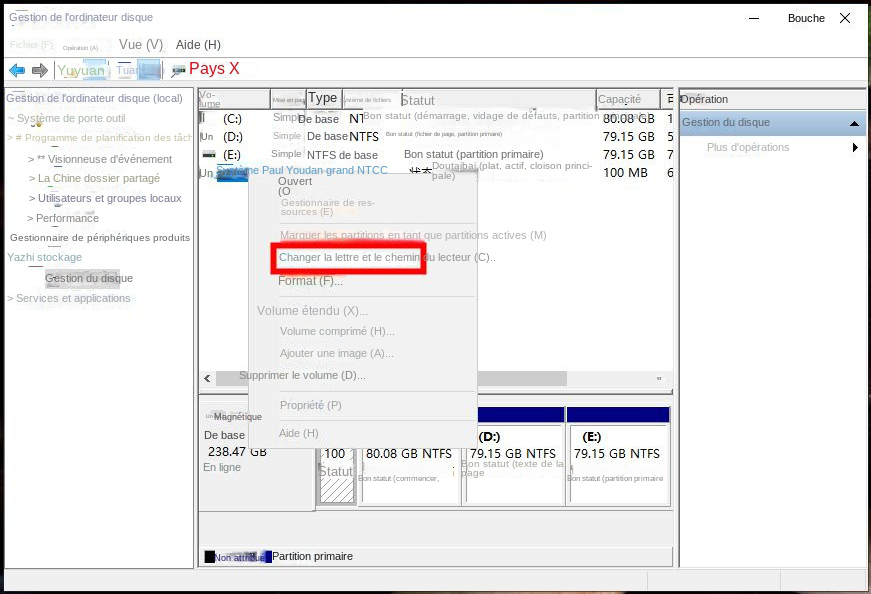This screenshot has width=871, height=594.
Task: Click the back navigation arrow
Action: pos(16,70)
